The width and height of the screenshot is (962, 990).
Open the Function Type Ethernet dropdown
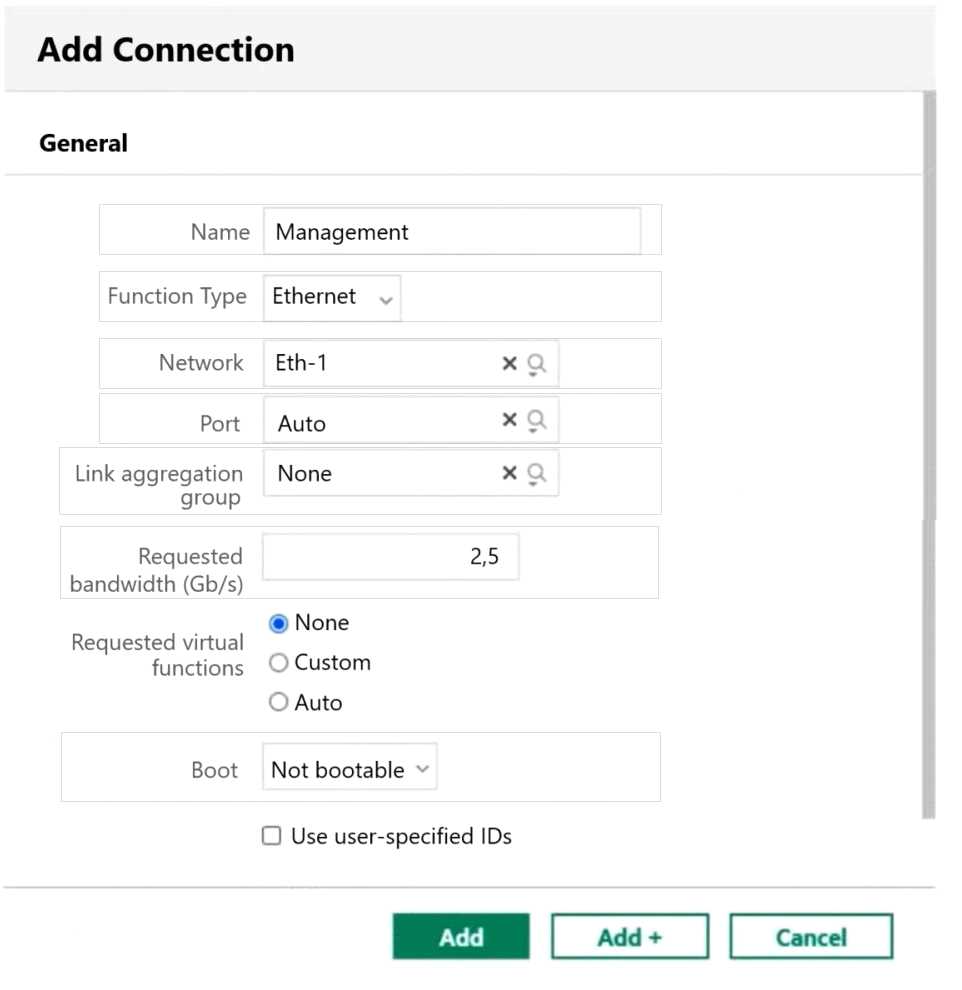coord(332,297)
